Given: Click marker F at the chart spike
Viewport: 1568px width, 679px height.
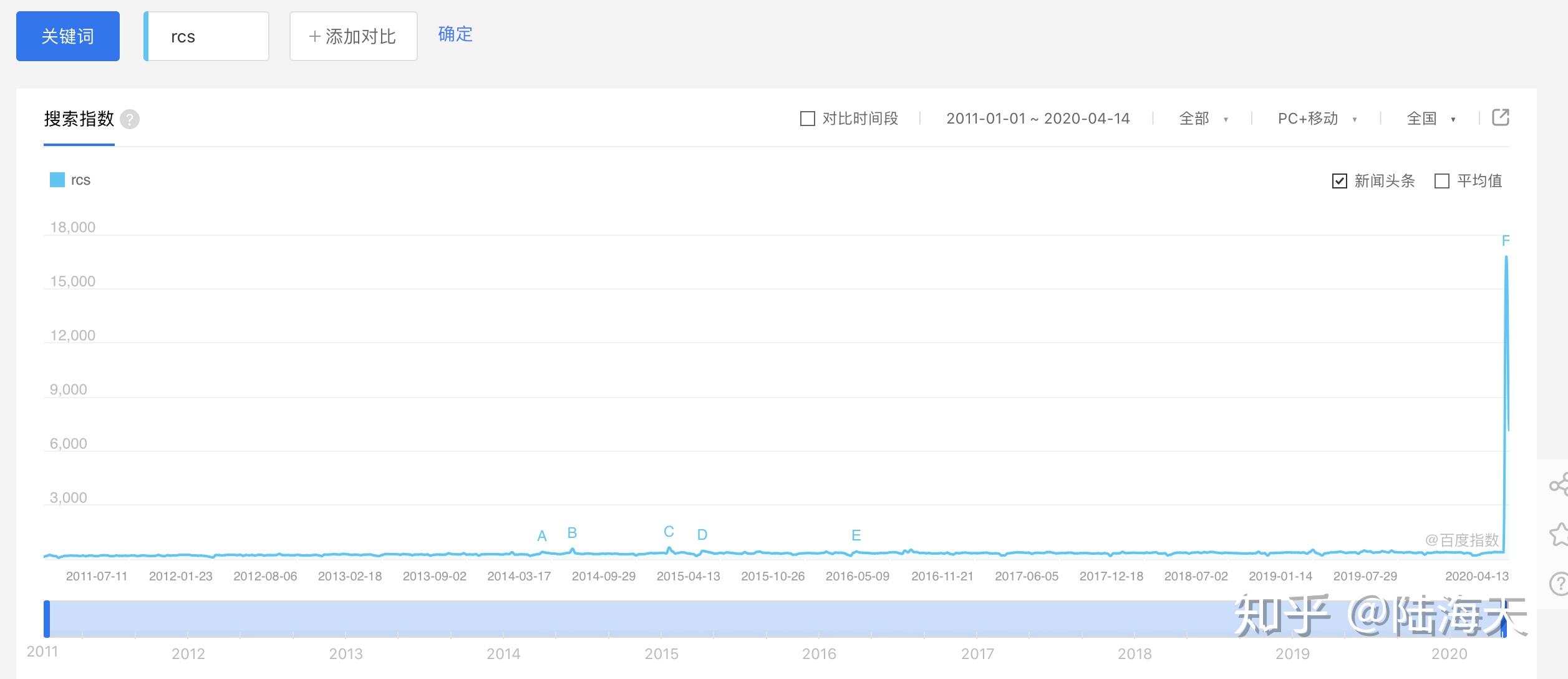Looking at the screenshot, I should (x=1506, y=241).
